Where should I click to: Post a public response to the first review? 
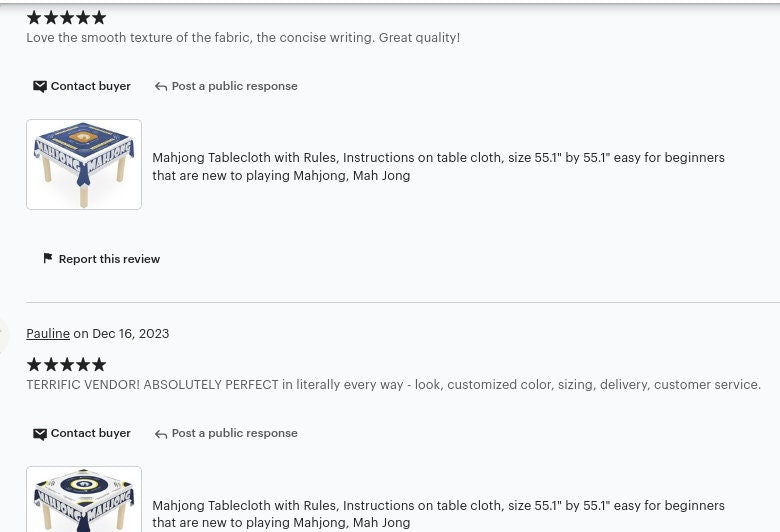point(226,86)
